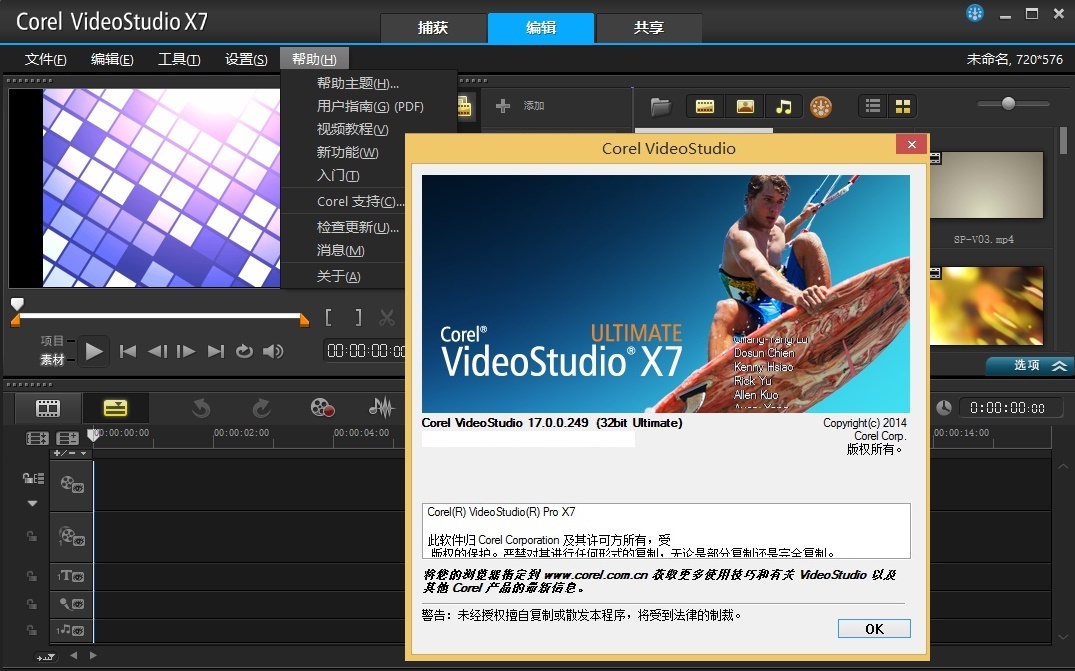This screenshot has width=1075, height=671.
Task: Open 用户指南(G) (PDF) entry
Action: click(370, 106)
